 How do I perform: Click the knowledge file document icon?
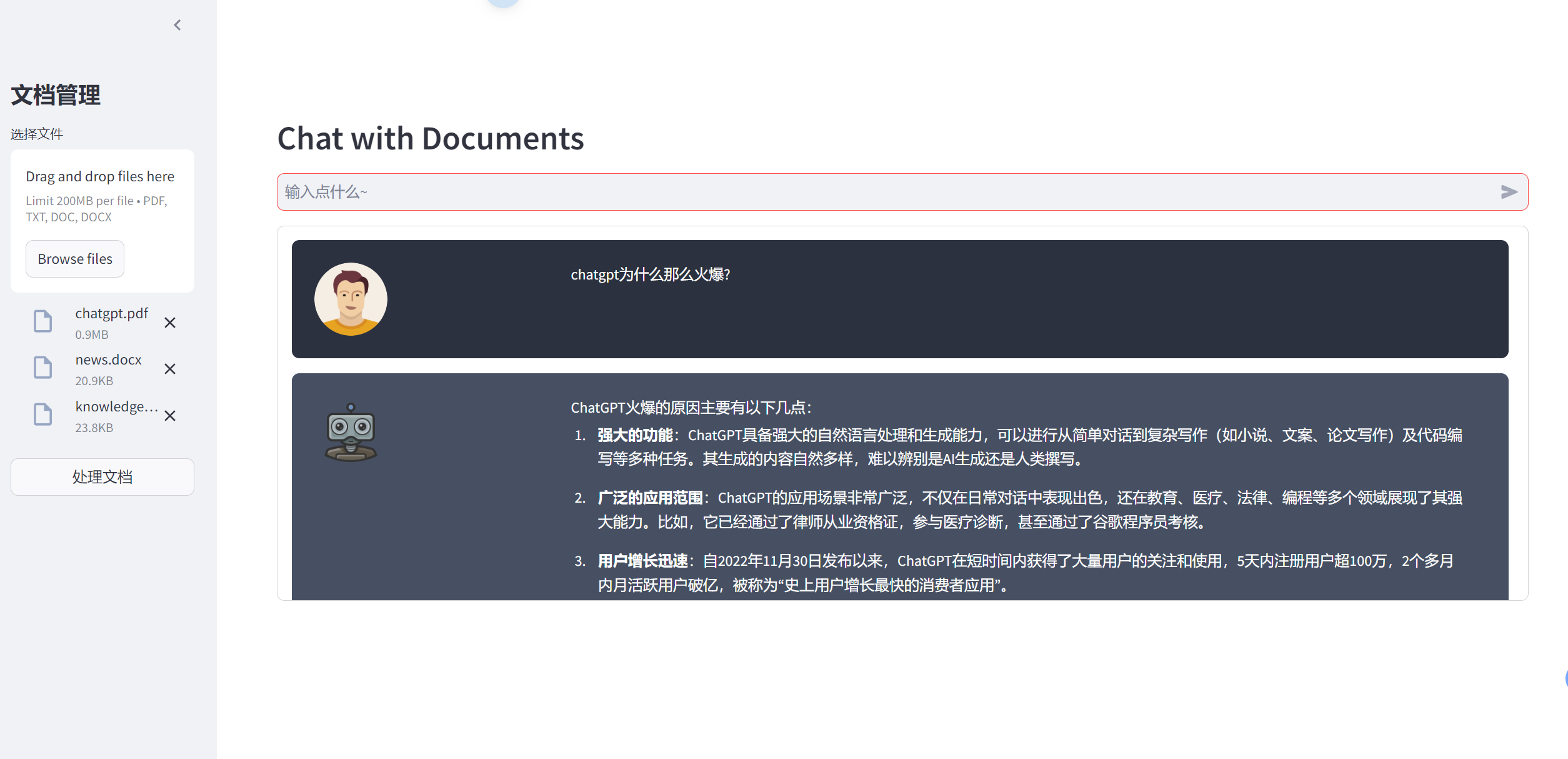coord(42,415)
